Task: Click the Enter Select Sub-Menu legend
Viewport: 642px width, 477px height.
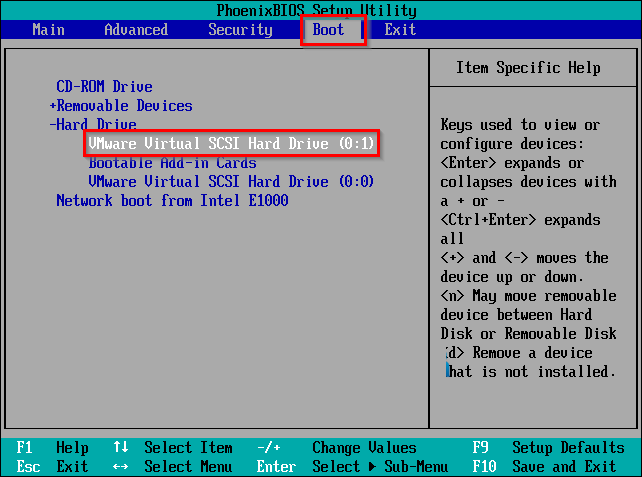Action: pyautogui.click(x=352, y=466)
